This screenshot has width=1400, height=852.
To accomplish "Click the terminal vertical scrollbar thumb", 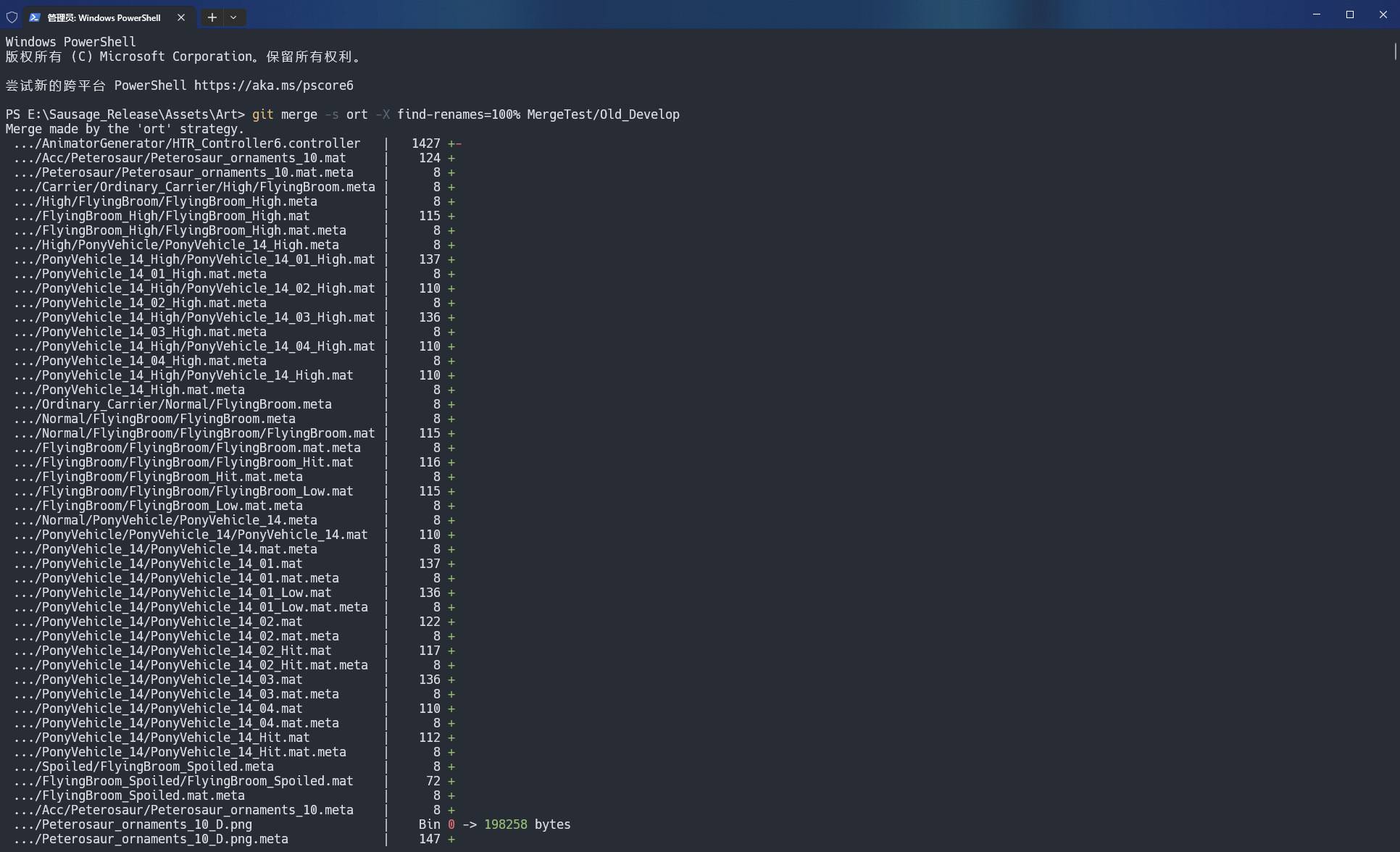I will [1395, 51].
